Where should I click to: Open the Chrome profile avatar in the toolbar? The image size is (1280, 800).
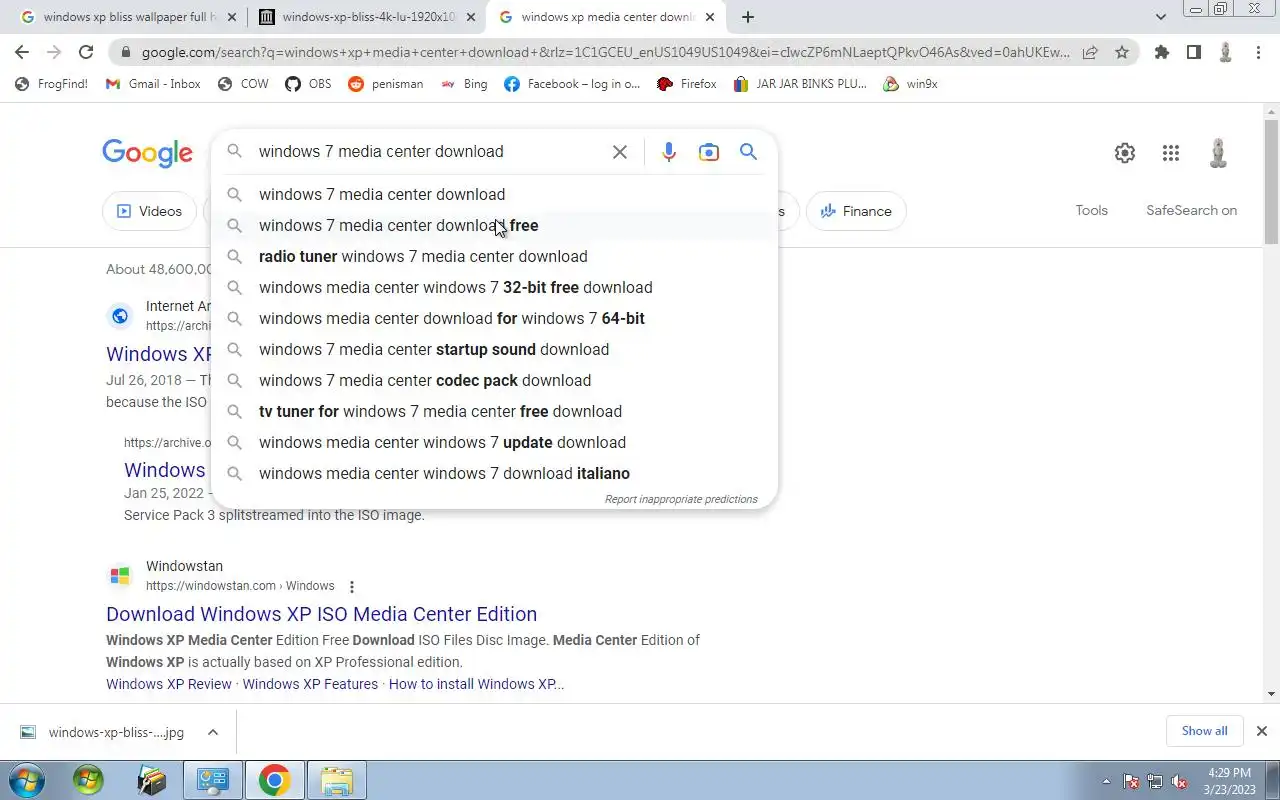[x=1225, y=52]
